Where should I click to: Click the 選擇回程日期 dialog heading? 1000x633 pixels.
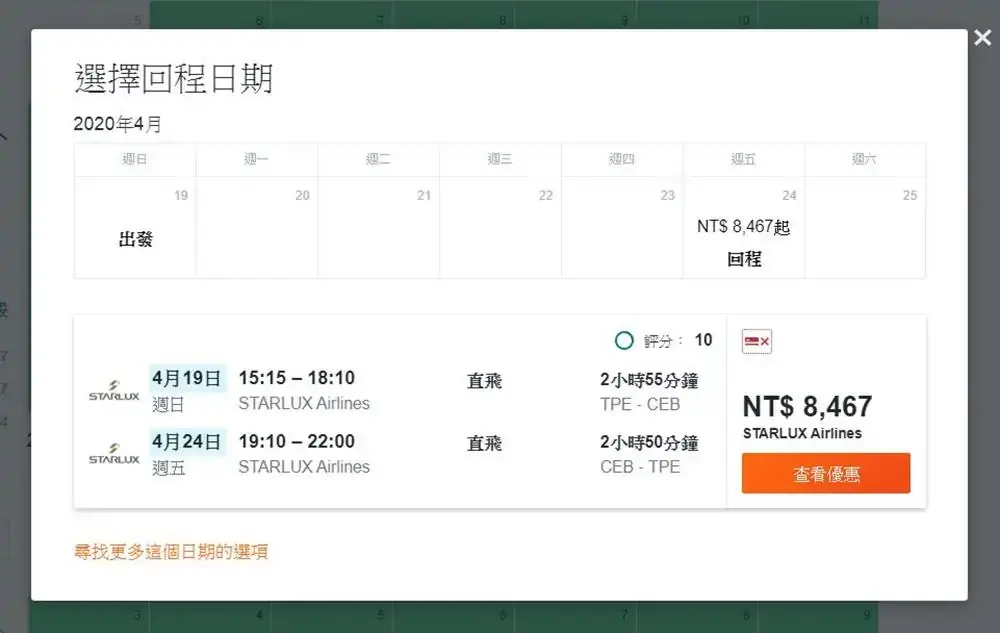pyautogui.click(x=173, y=78)
